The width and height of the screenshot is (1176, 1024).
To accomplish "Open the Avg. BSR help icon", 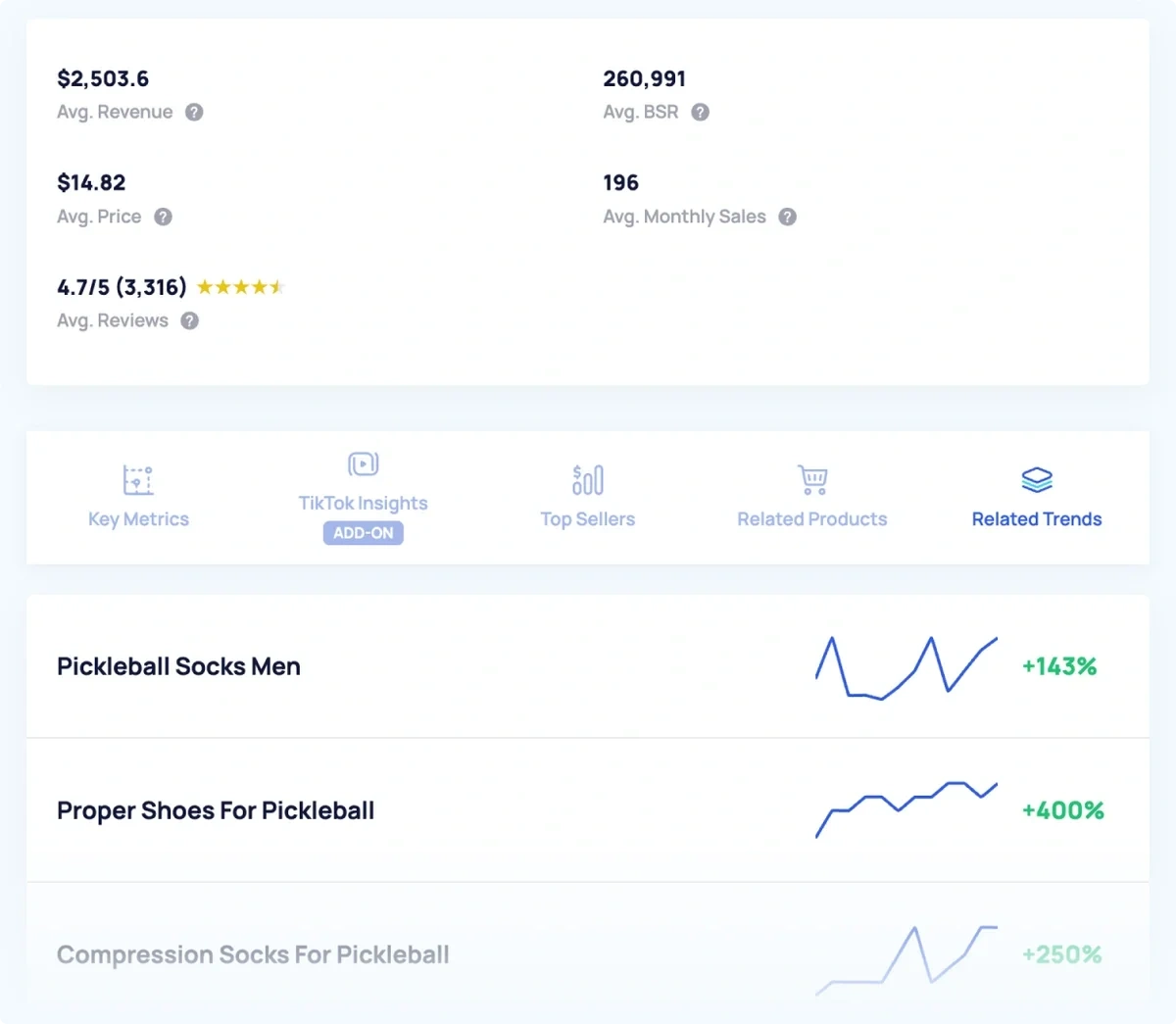I will pos(700,112).
